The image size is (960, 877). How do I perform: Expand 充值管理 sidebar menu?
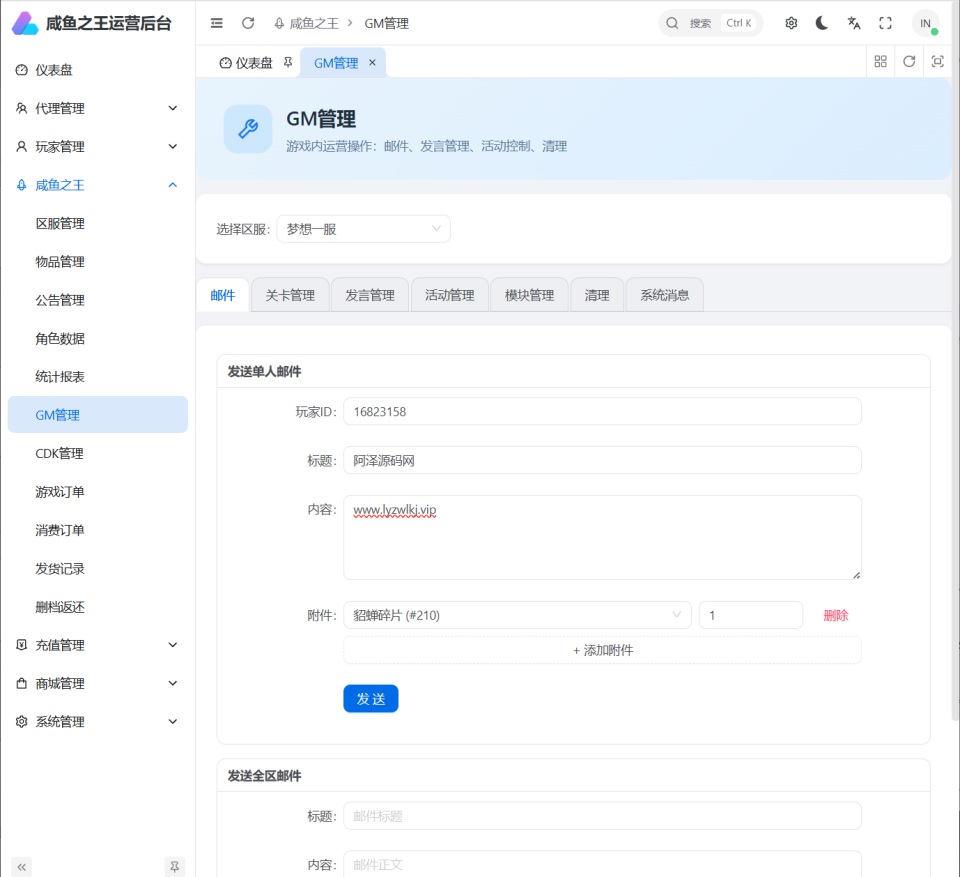point(98,645)
